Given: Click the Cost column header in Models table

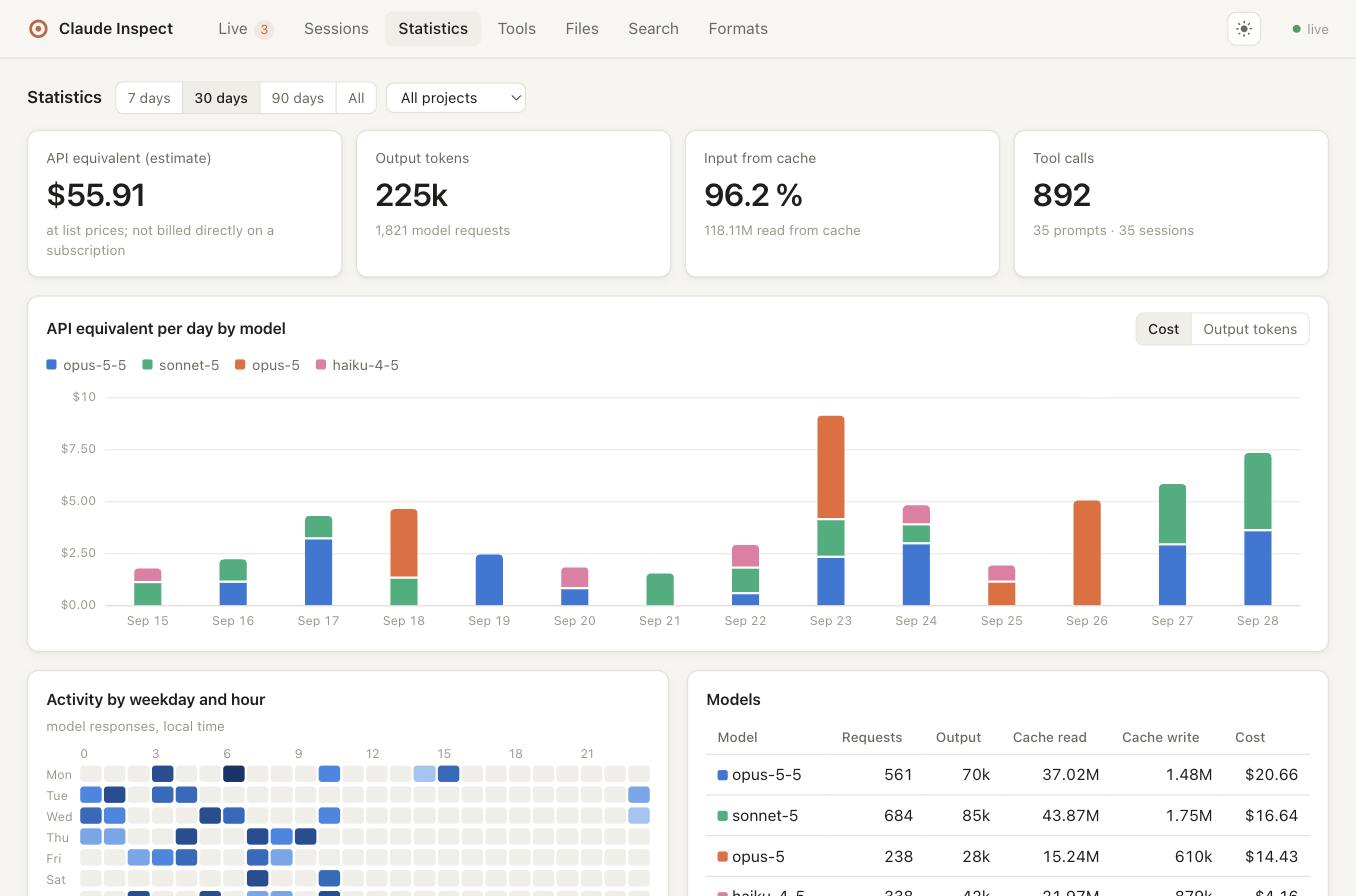Looking at the screenshot, I should tap(1250, 737).
